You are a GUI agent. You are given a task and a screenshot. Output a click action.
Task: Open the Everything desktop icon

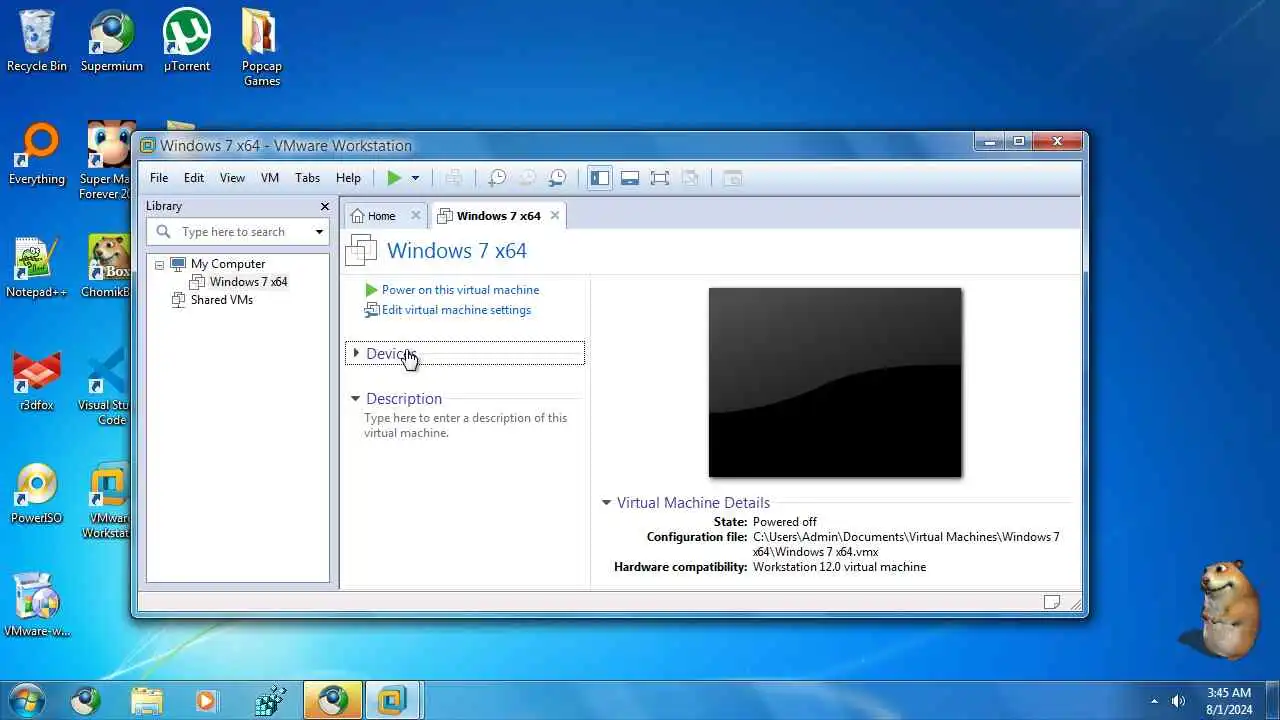coord(37,154)
